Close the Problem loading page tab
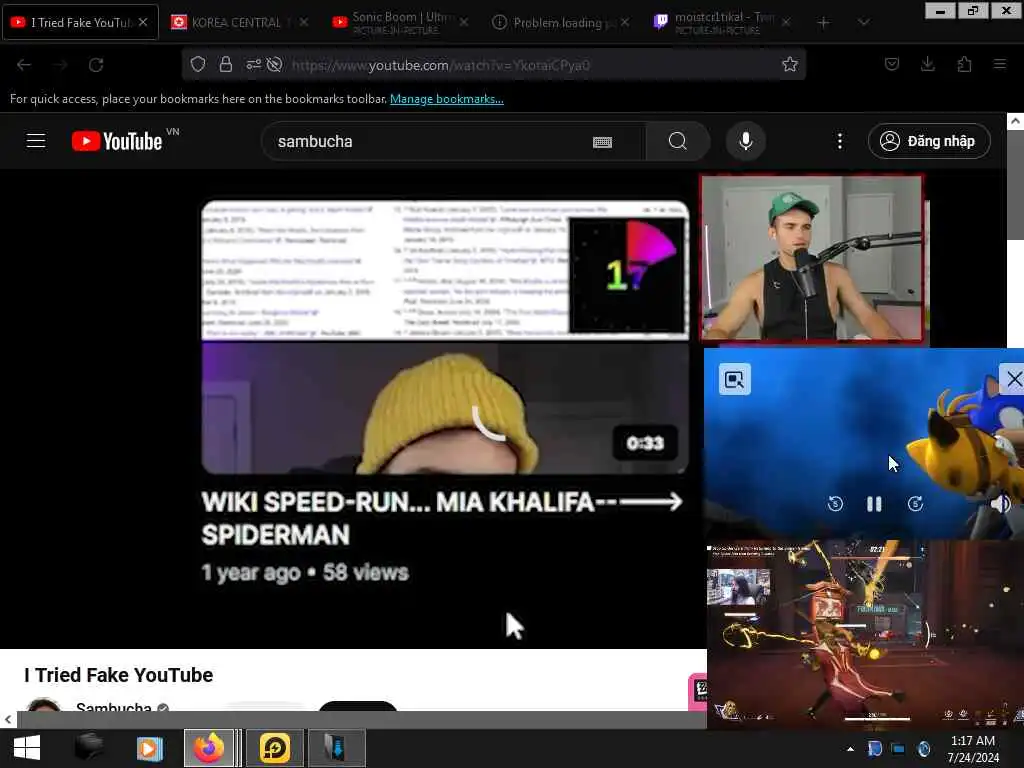Viewport: 1024px width, 768px height. point(625,22)
